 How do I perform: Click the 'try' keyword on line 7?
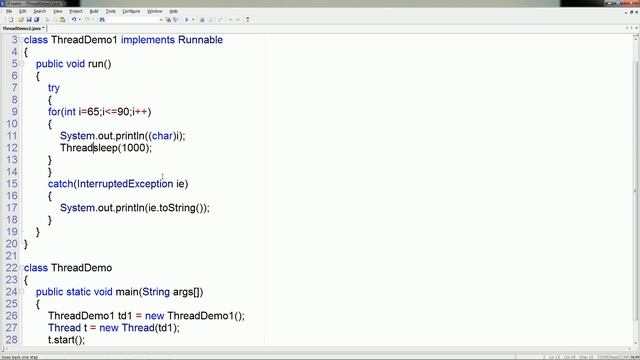tap(54, 88)
